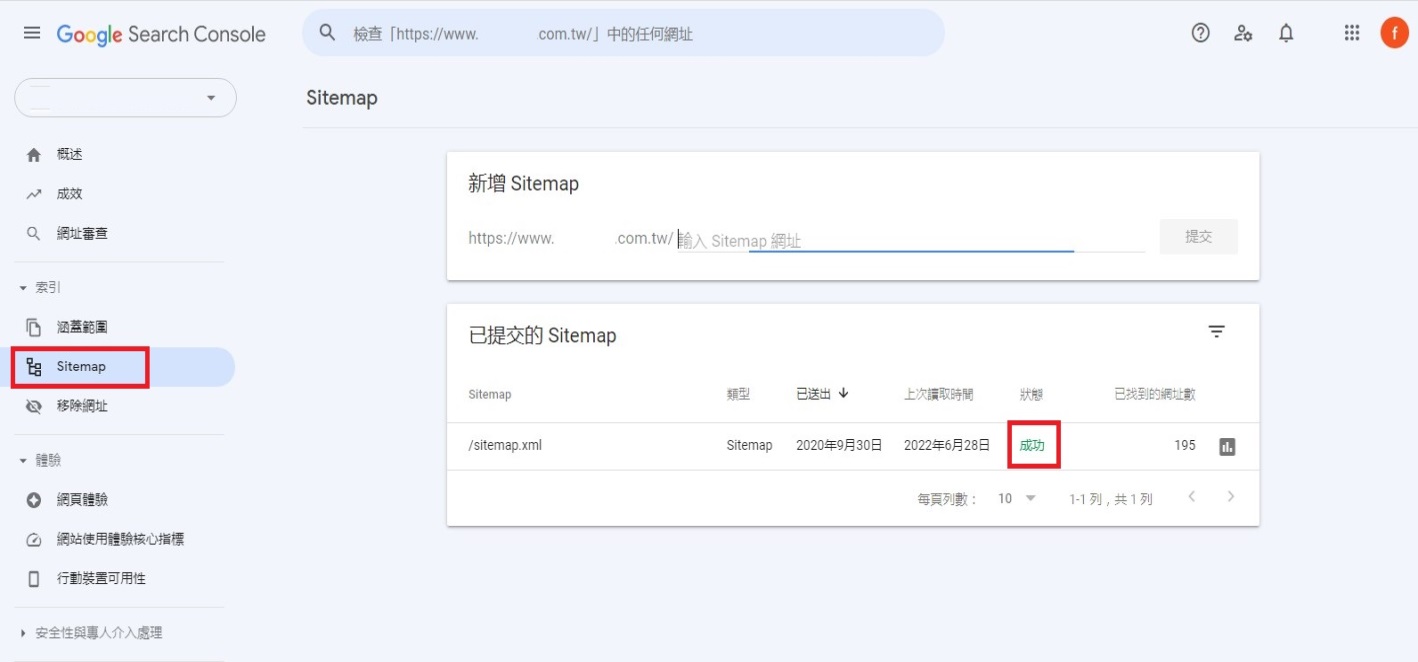Click the Google Search Console logo
Screen dimensions: 1418x662
click(x=161, y=34)
